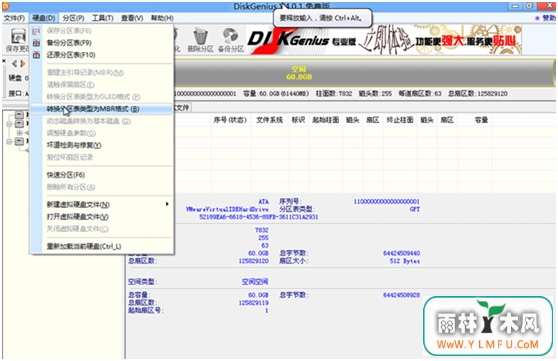
Task: Click the 柱面数:7832 text in info bar
Action: coord(334,94)
